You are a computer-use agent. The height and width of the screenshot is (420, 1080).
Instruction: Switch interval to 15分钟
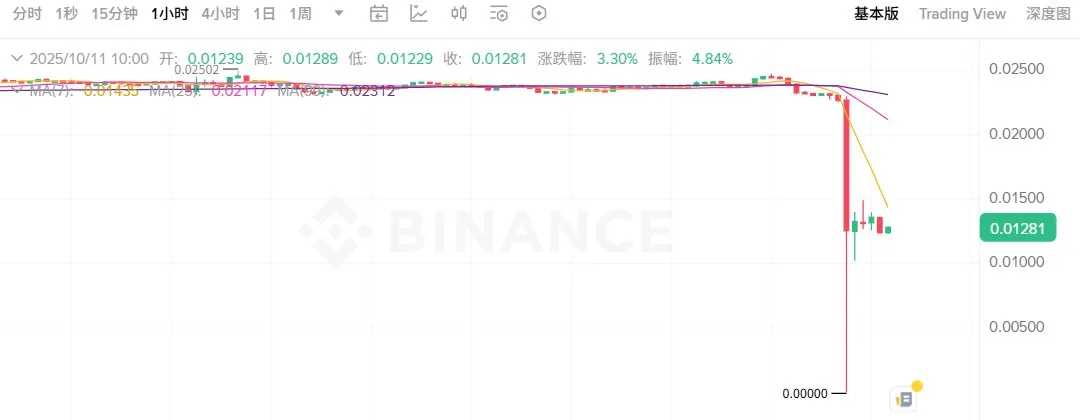pos(114,13)
